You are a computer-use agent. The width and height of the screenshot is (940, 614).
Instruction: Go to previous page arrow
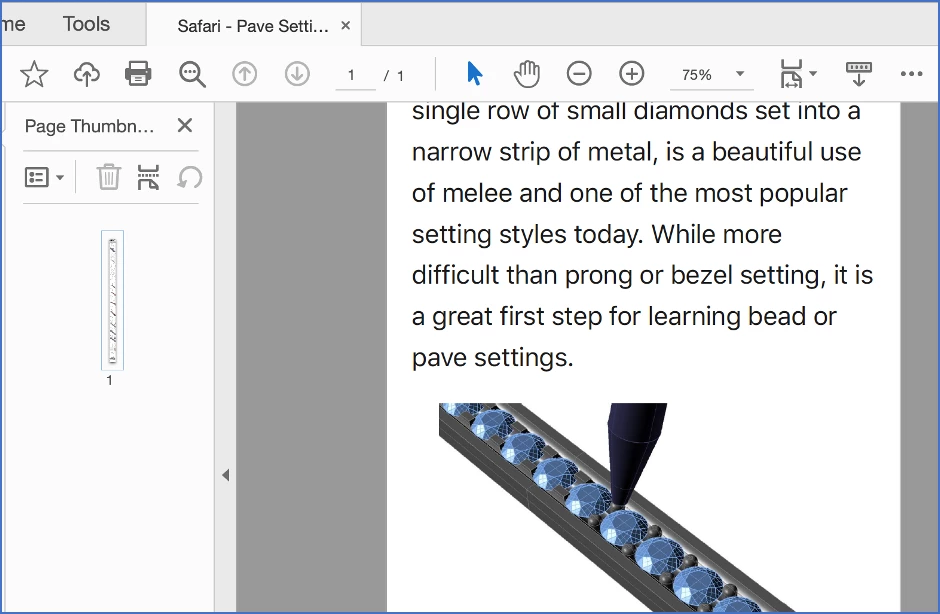coord(245,74)
